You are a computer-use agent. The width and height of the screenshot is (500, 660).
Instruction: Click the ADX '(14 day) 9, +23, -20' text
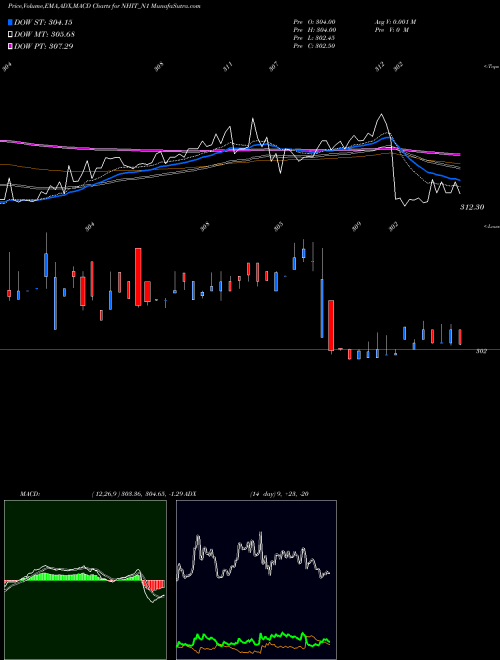click(279, 494)
